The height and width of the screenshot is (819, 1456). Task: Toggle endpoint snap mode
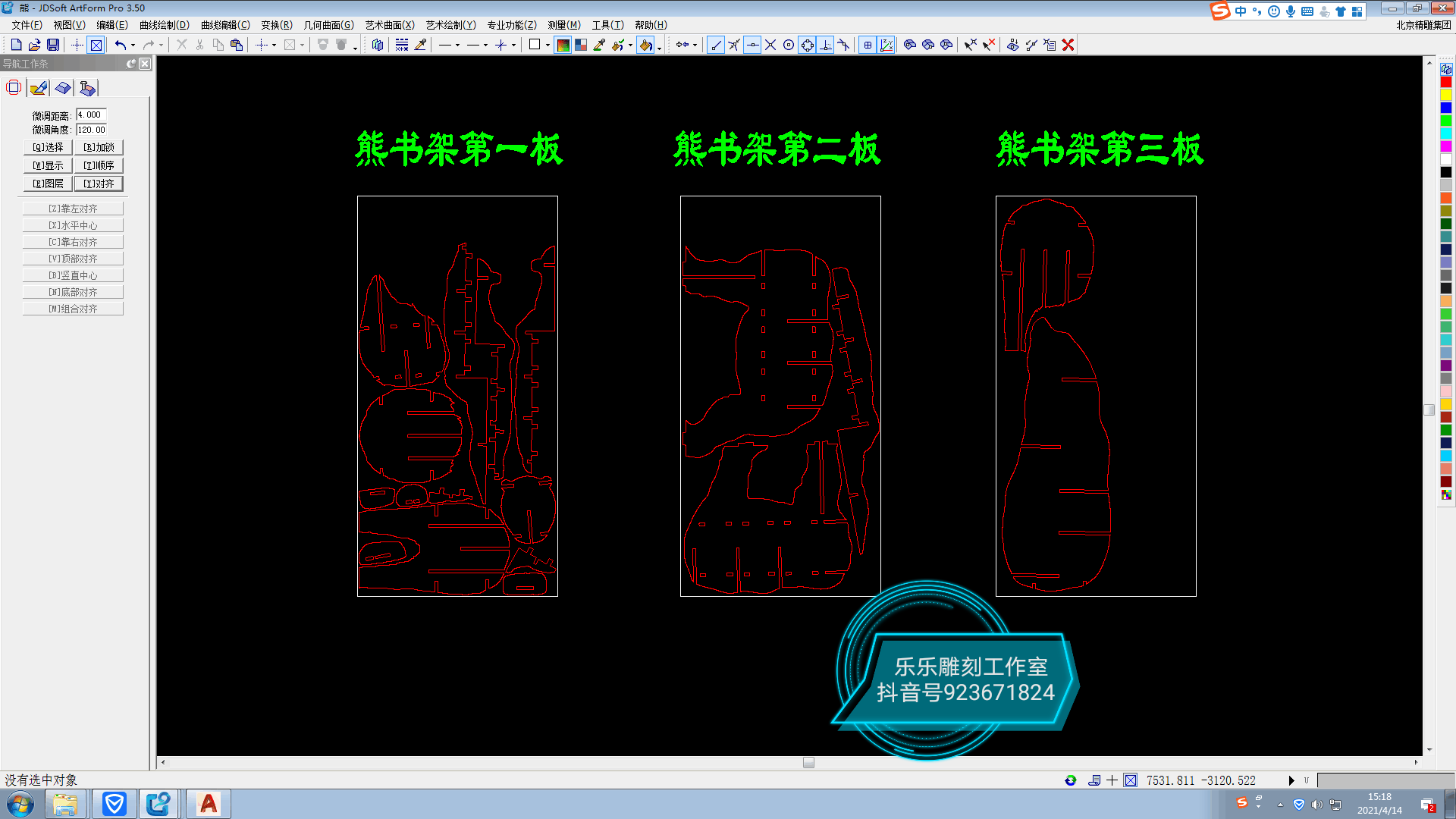pos(715,45)
